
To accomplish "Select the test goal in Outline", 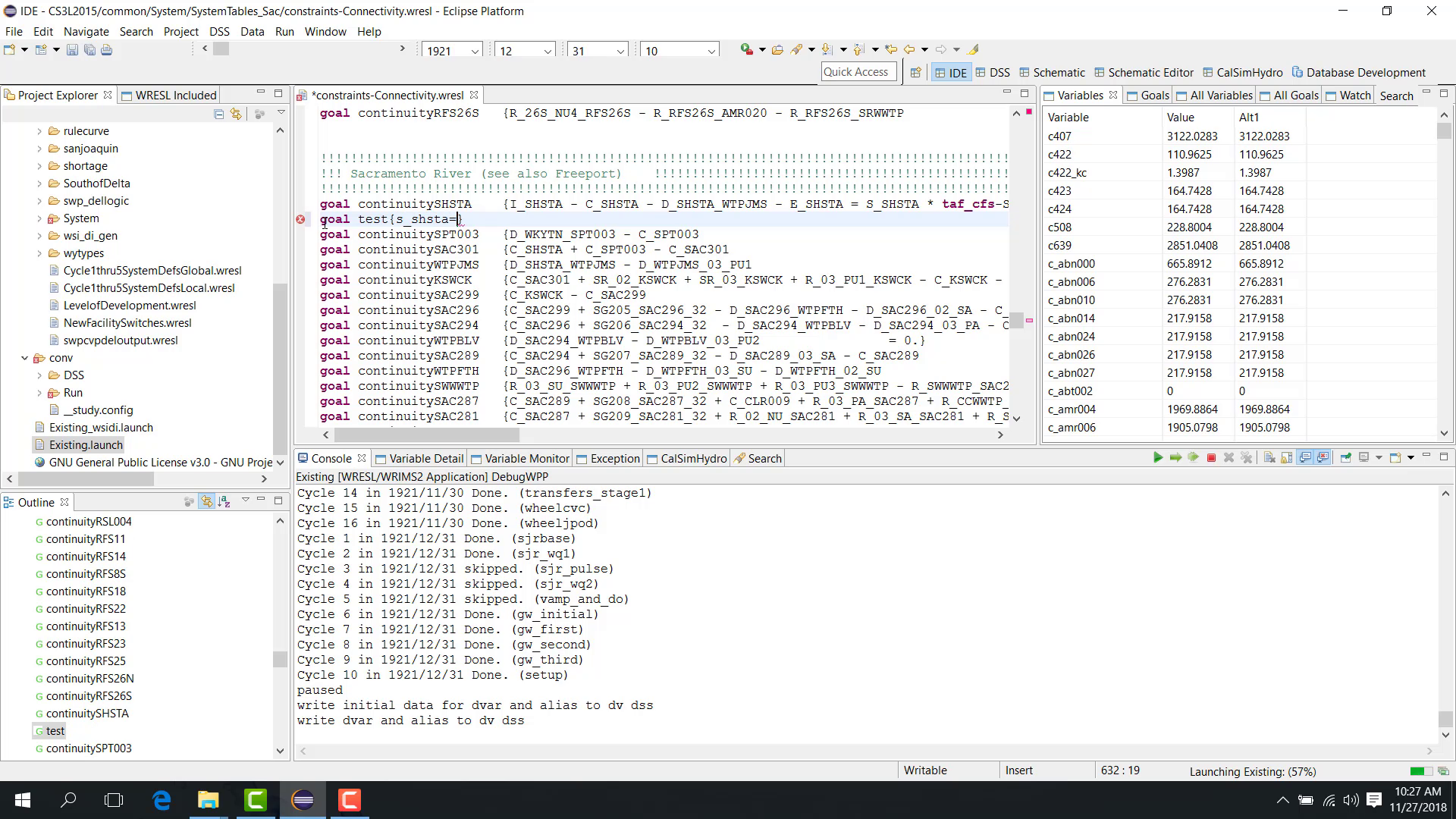I will [x=55, y=731].
